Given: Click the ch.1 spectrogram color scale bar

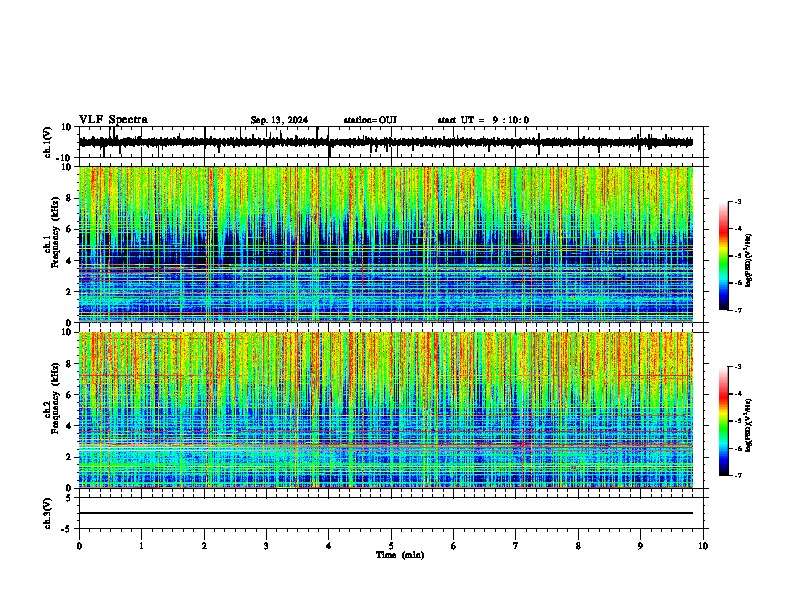Looking at the screenshot, I should click(724, 256).
